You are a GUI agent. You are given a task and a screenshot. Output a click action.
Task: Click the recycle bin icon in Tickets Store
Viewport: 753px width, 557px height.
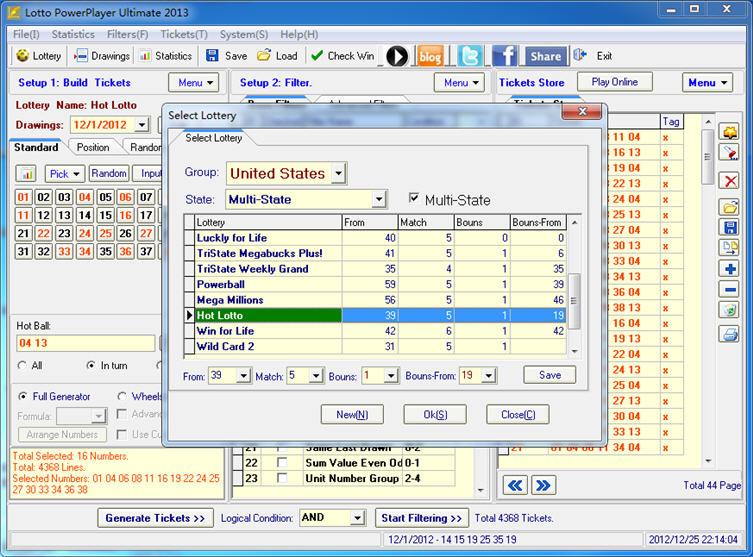729,310
